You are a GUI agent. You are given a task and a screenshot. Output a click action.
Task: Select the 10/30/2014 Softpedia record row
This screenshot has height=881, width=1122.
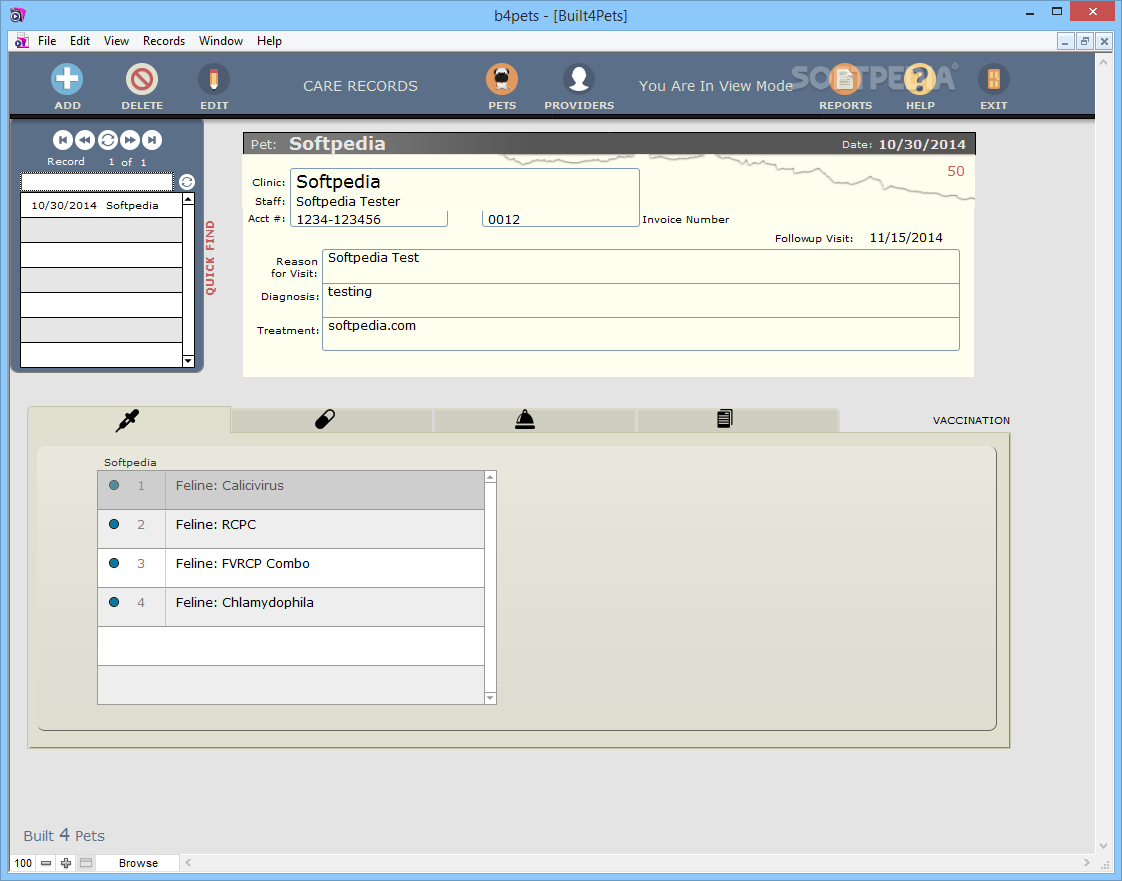102,205
